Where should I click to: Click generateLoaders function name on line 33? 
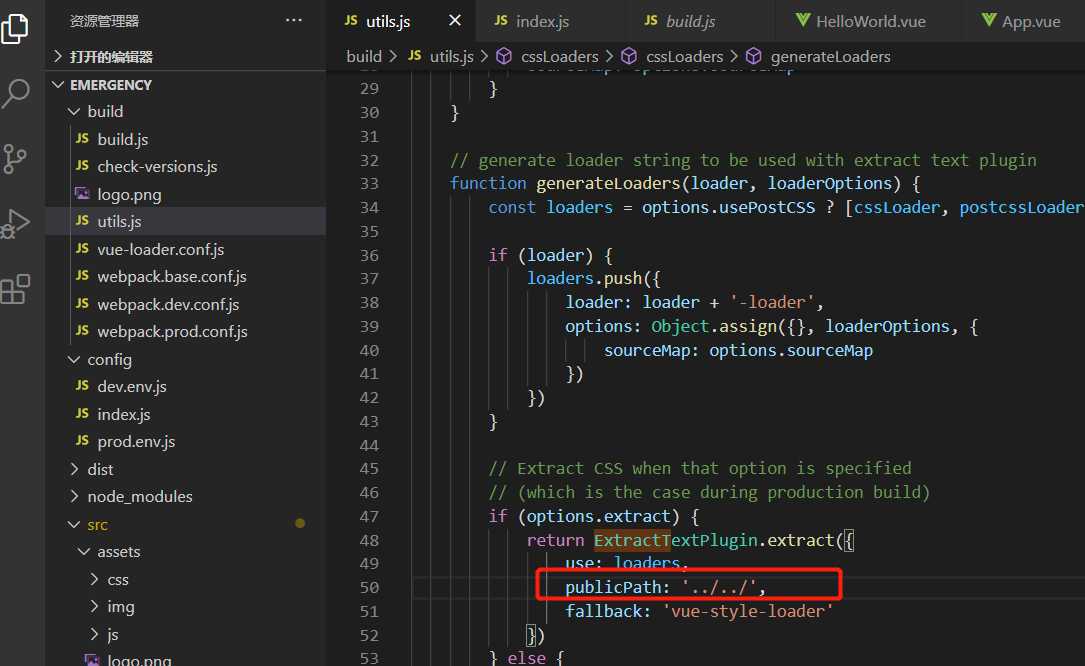coord(608,183)
